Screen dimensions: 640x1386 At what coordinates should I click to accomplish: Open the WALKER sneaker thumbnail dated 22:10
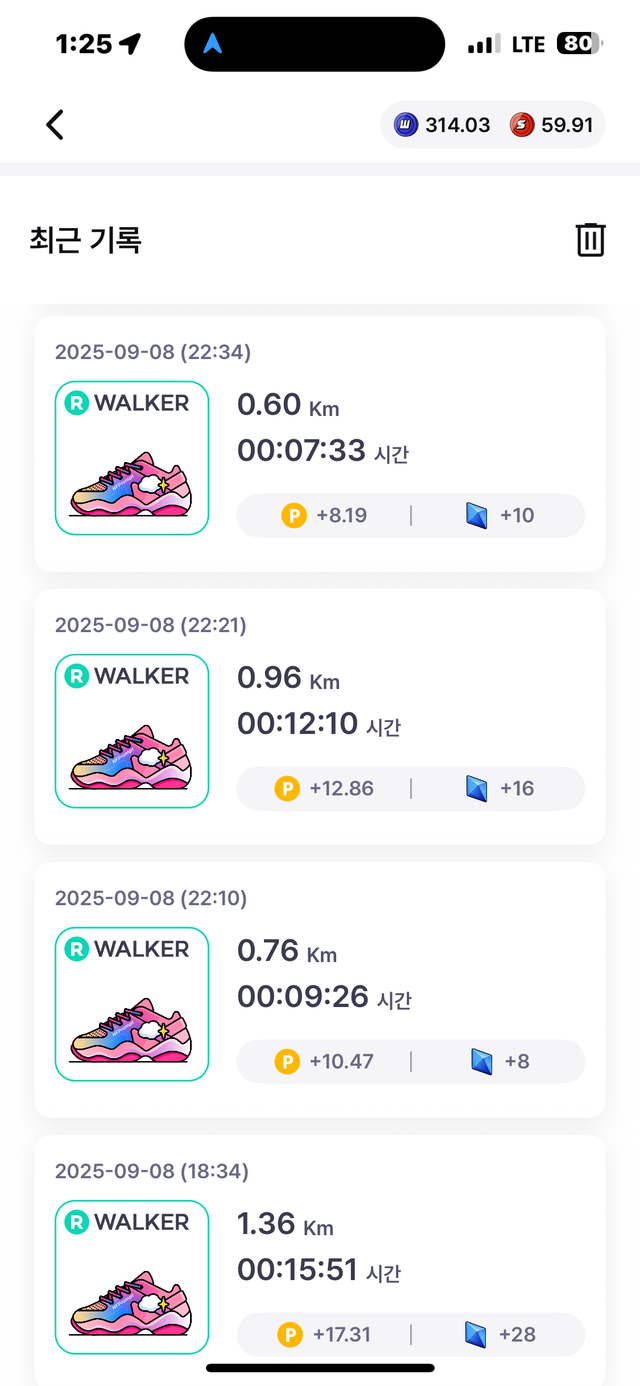[x=132, y=1004]
